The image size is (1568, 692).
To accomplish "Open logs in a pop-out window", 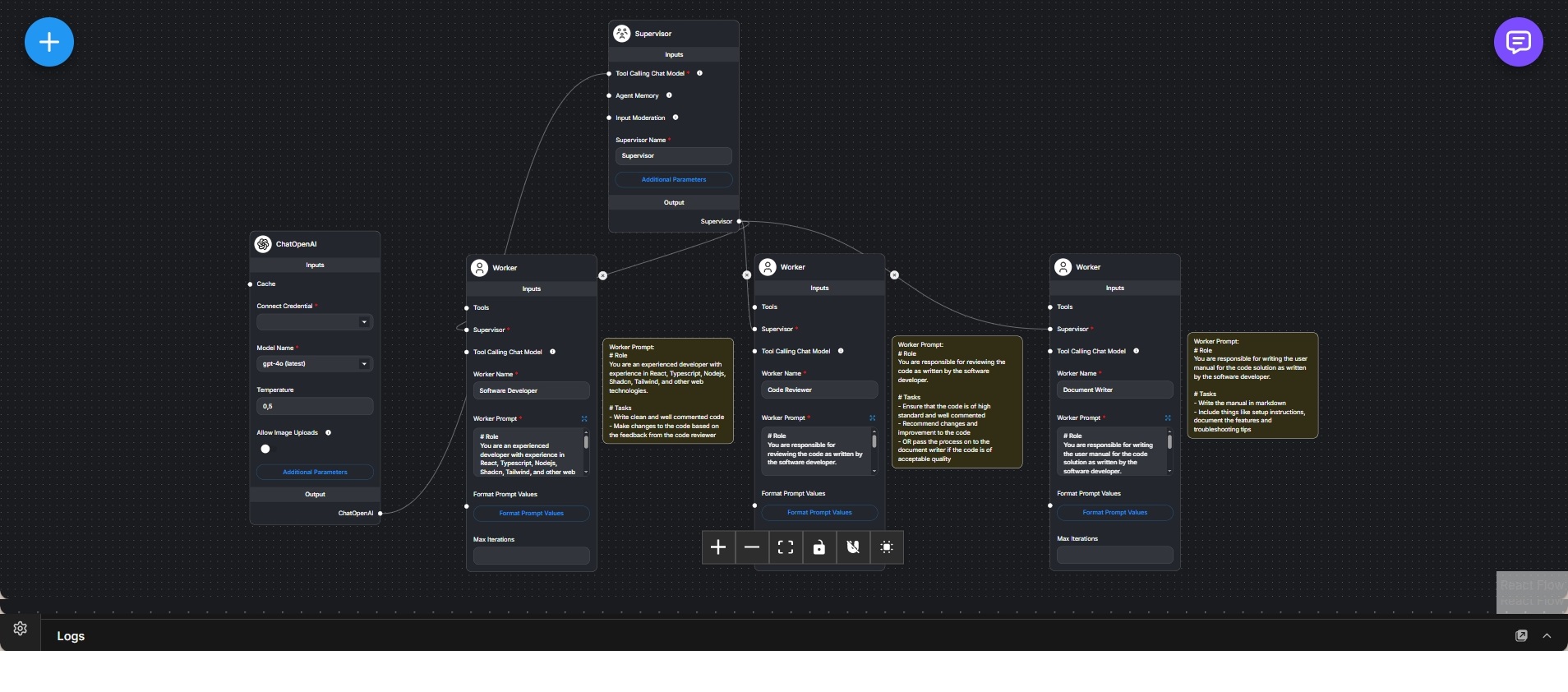I will point(1521,636).
